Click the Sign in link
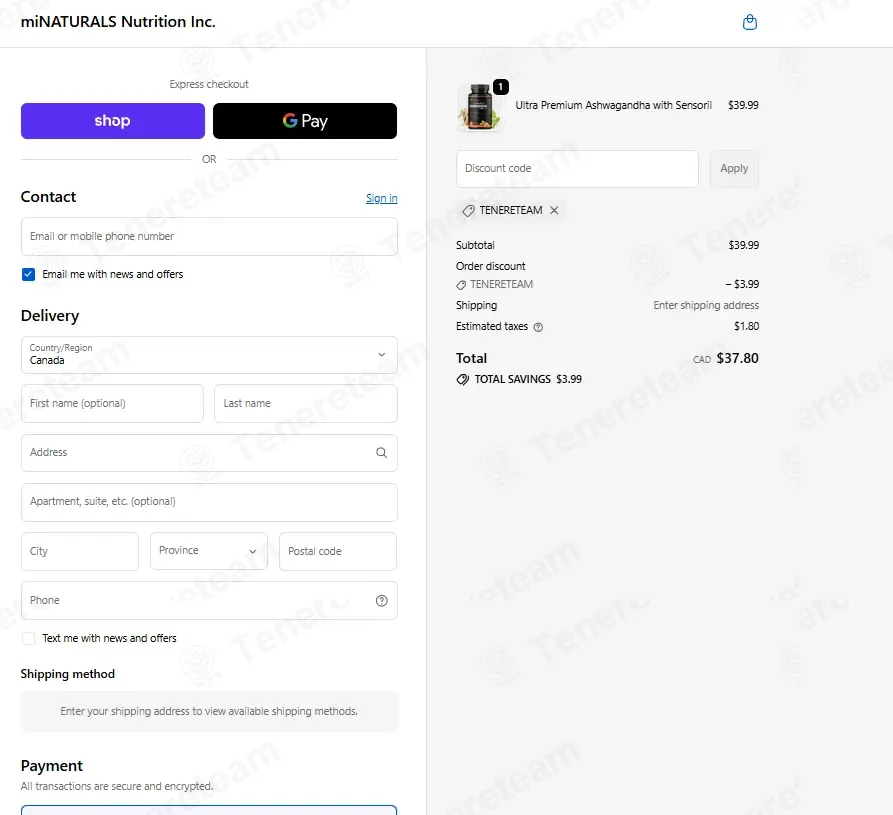 tap(382, 198)
